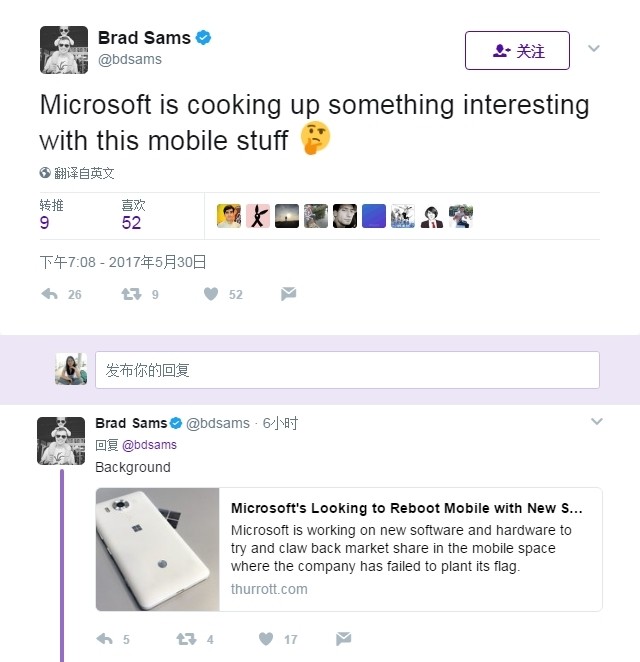The image size is (640, 662).
Task: Click the first liker's avatar
Action: coord(229,215)
